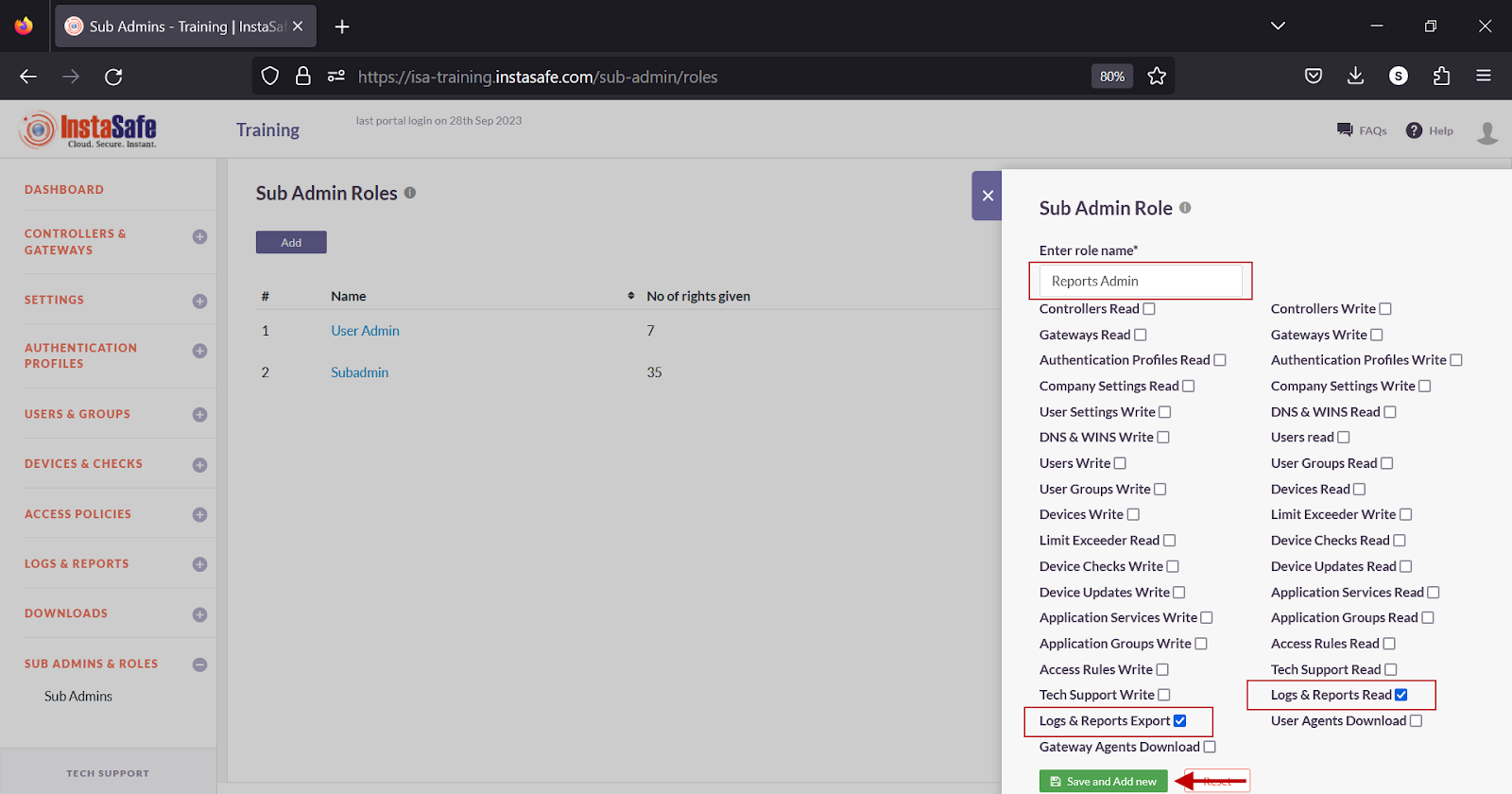
Task: Click the role name input field
Action: 1141,281
